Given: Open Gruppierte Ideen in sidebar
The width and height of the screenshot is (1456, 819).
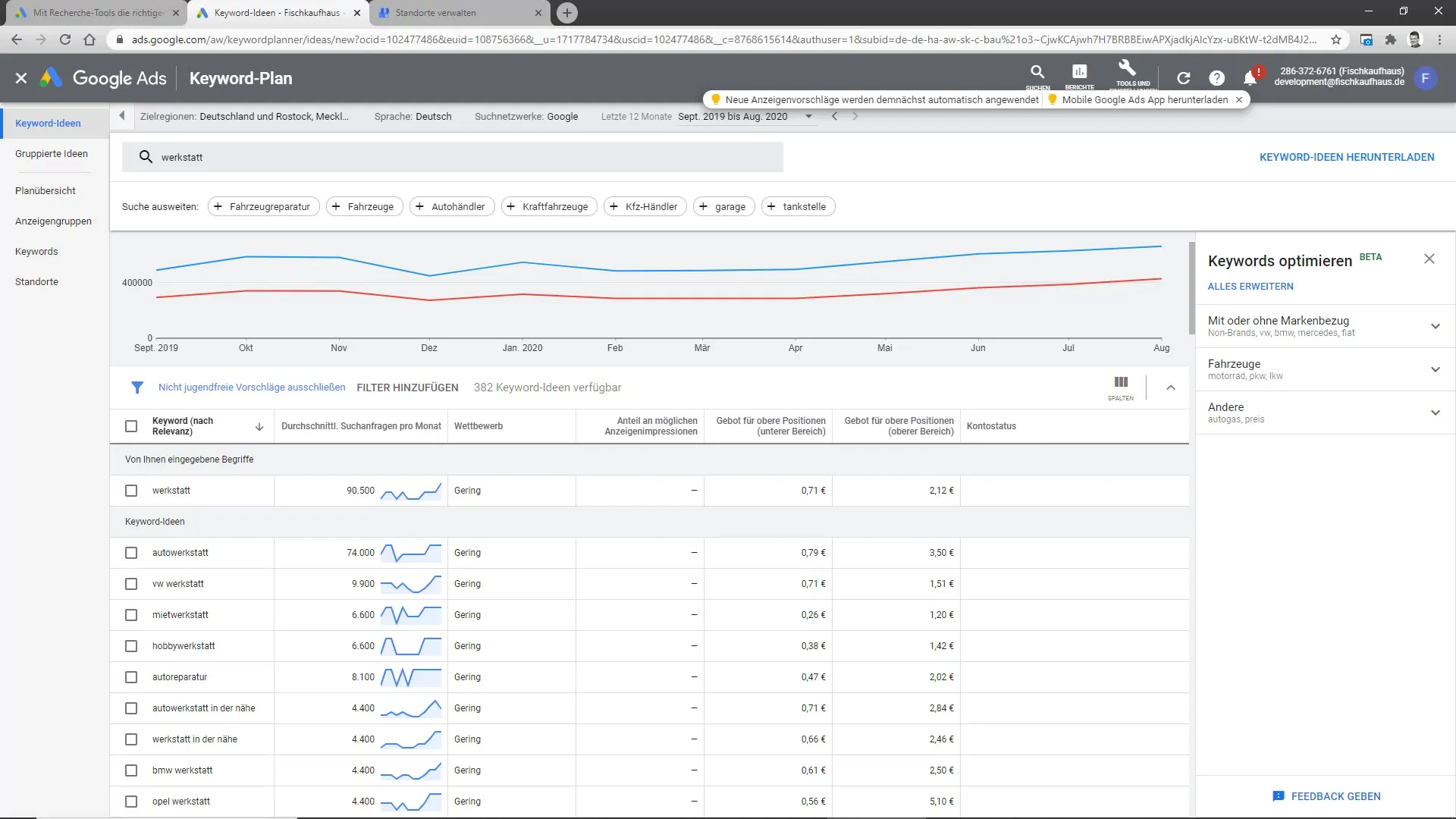Looking at the screenshot, I should click(52, 153).
